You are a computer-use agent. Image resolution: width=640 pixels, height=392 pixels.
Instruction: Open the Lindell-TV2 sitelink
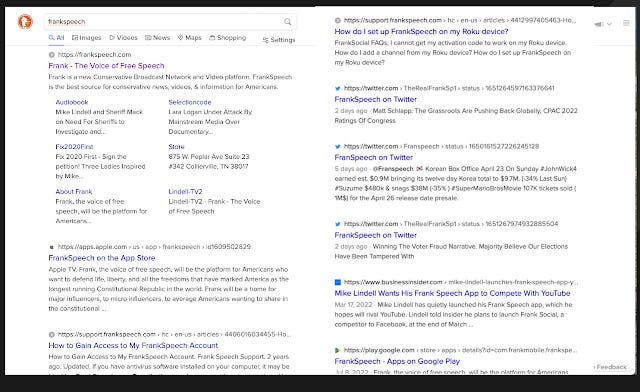(x=185, y=192)
